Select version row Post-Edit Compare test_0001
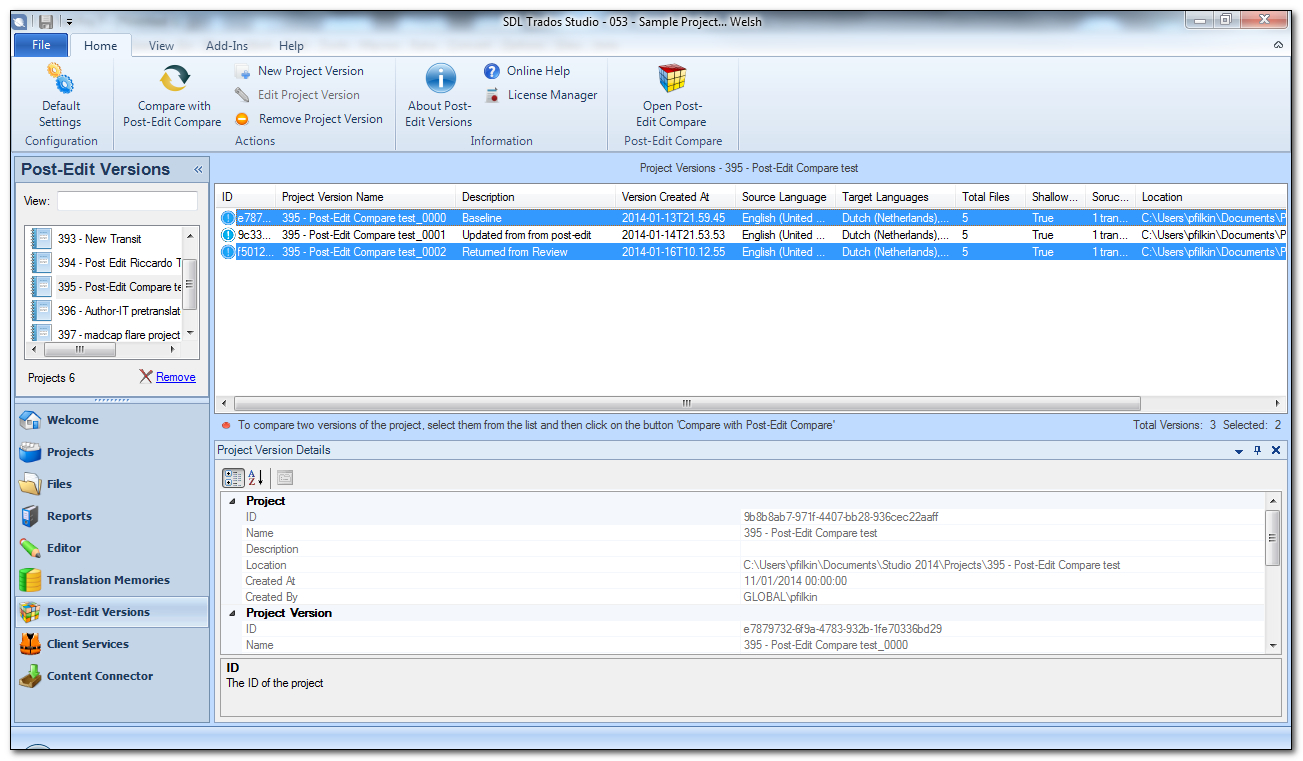 [x=752, y=235]
